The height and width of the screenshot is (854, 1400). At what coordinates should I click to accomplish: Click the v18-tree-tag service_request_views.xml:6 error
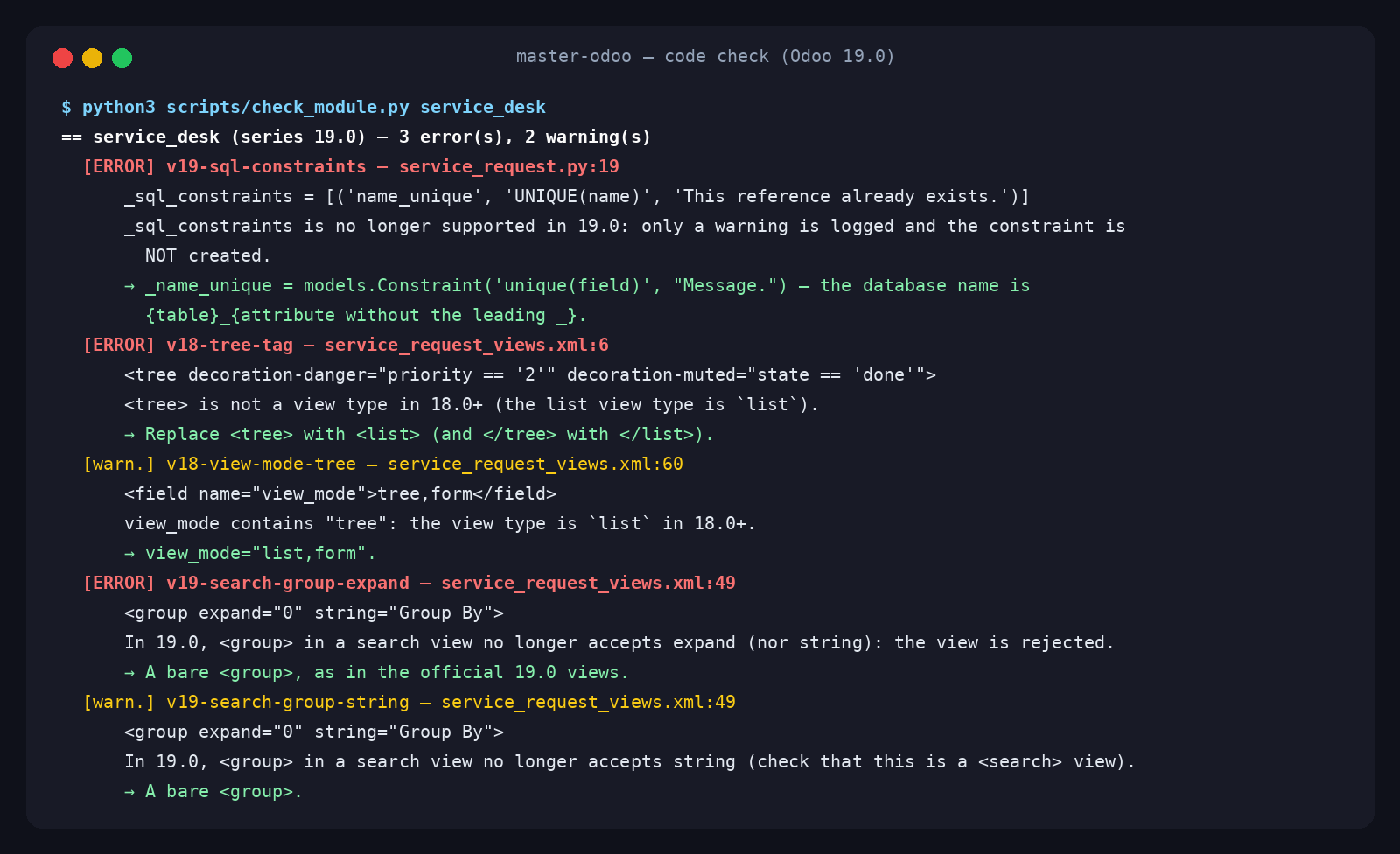pyautogui.click(x=346, y=346)
